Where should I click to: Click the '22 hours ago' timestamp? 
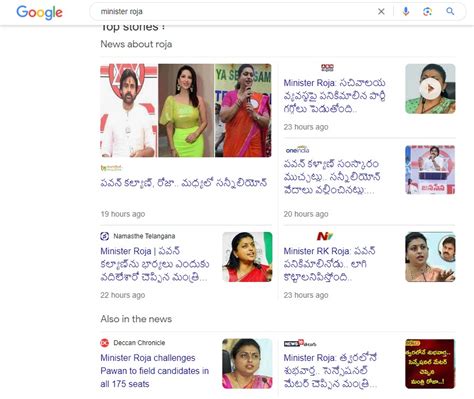click(123, 295)
